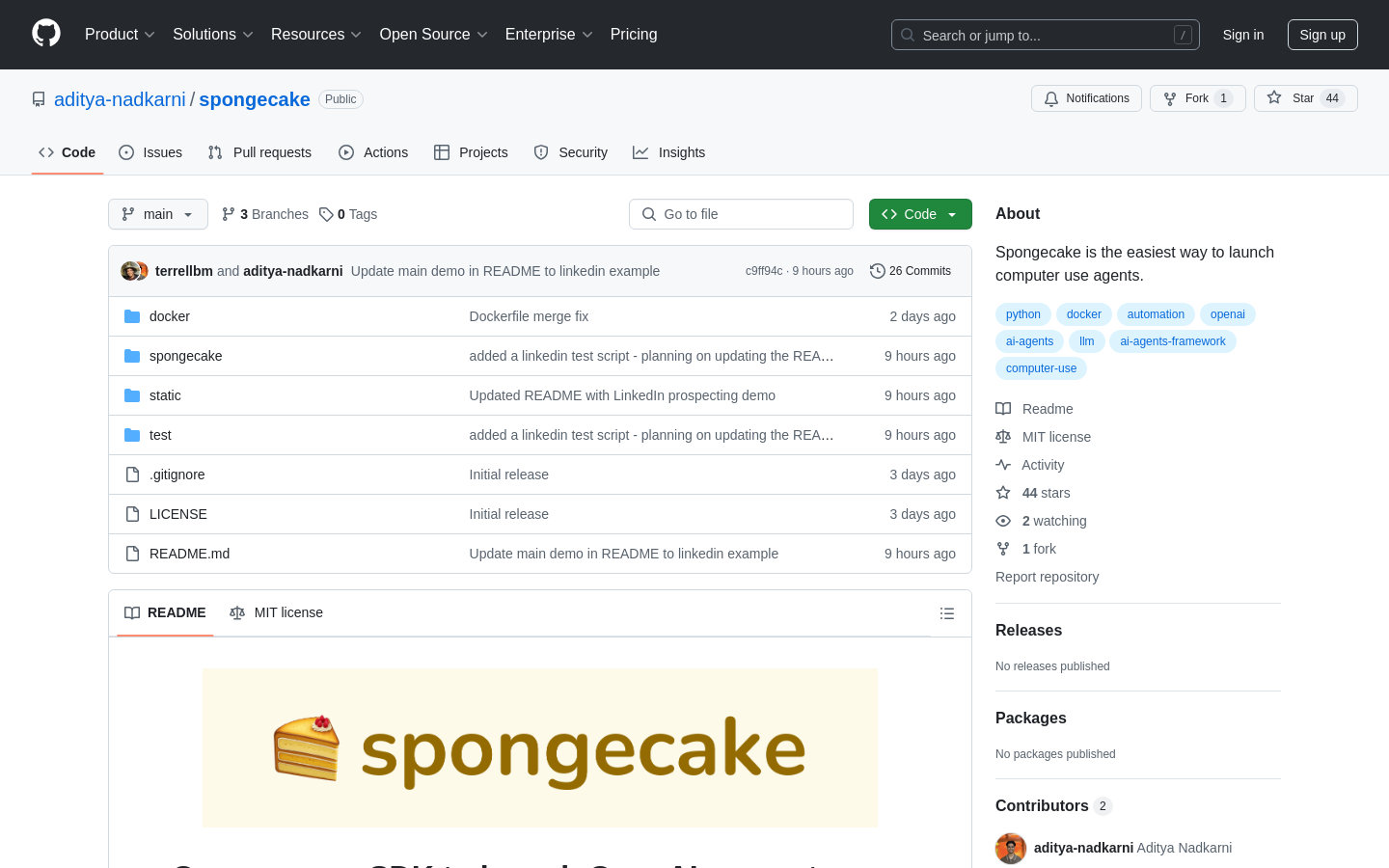Image resolution: width=1389 pixels, height=868 pixels.
Task: View the 2 watching link
Action: (x=1042, y=521)
